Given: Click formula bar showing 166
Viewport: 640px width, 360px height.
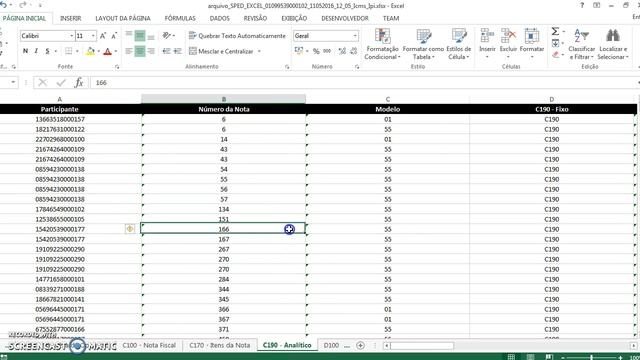Looking at the screenshot, I should (363, 83).
